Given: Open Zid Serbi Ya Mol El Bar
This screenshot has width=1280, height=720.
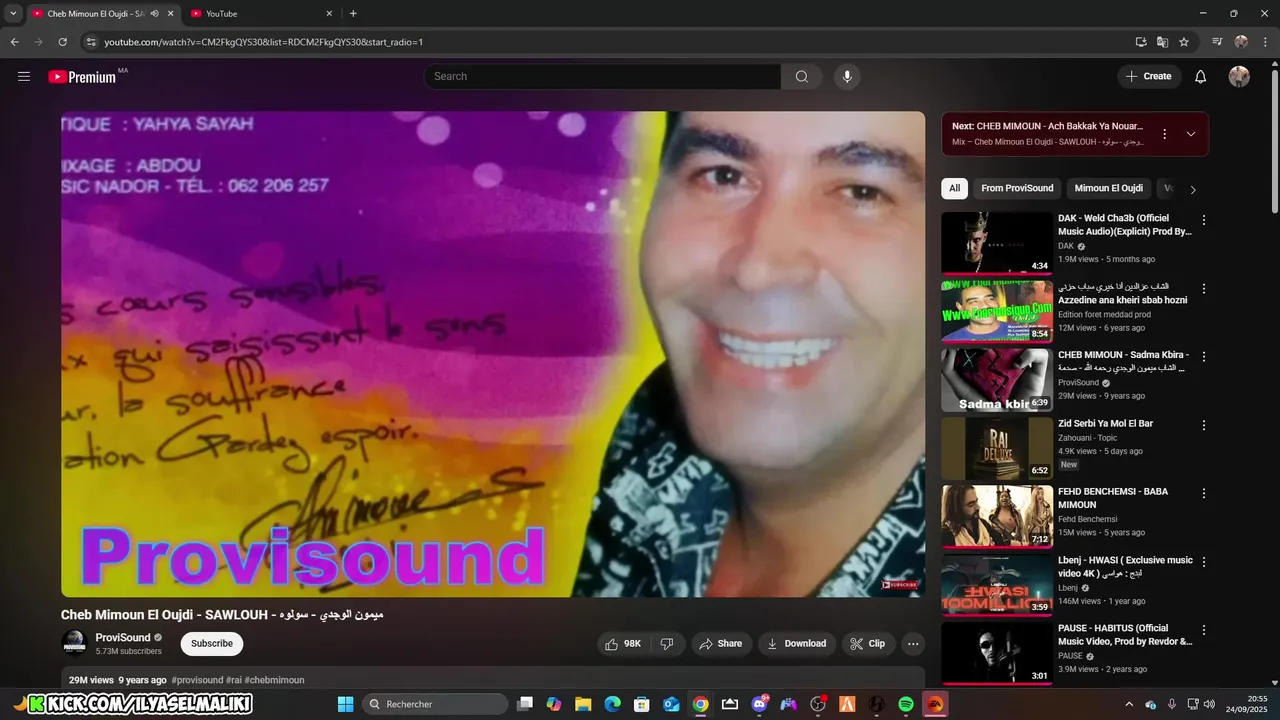Looking at the screenshot, I should (1105, 423).
